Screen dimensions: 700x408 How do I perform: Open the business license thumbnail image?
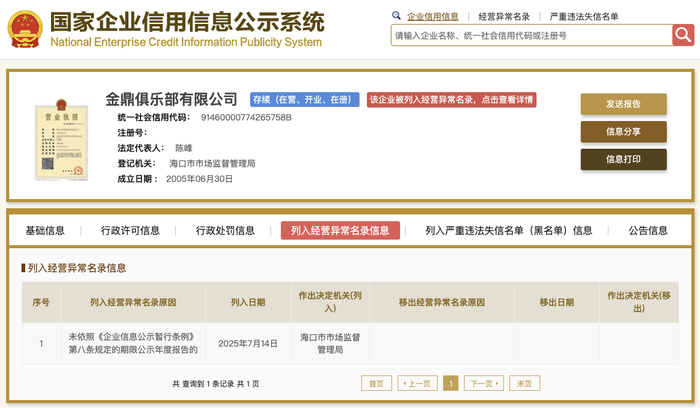[x=61, y=140]
